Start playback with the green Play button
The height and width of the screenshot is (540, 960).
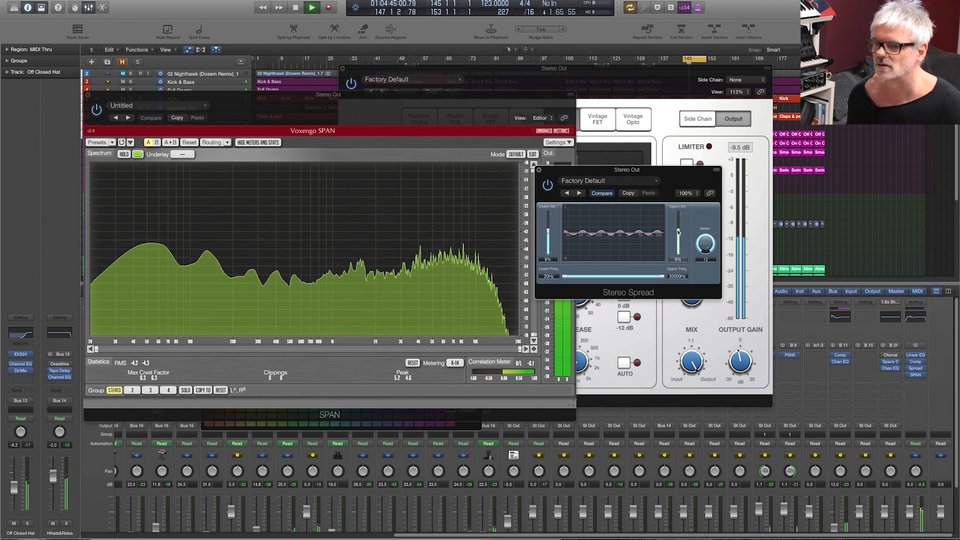(x=312, y=7)
